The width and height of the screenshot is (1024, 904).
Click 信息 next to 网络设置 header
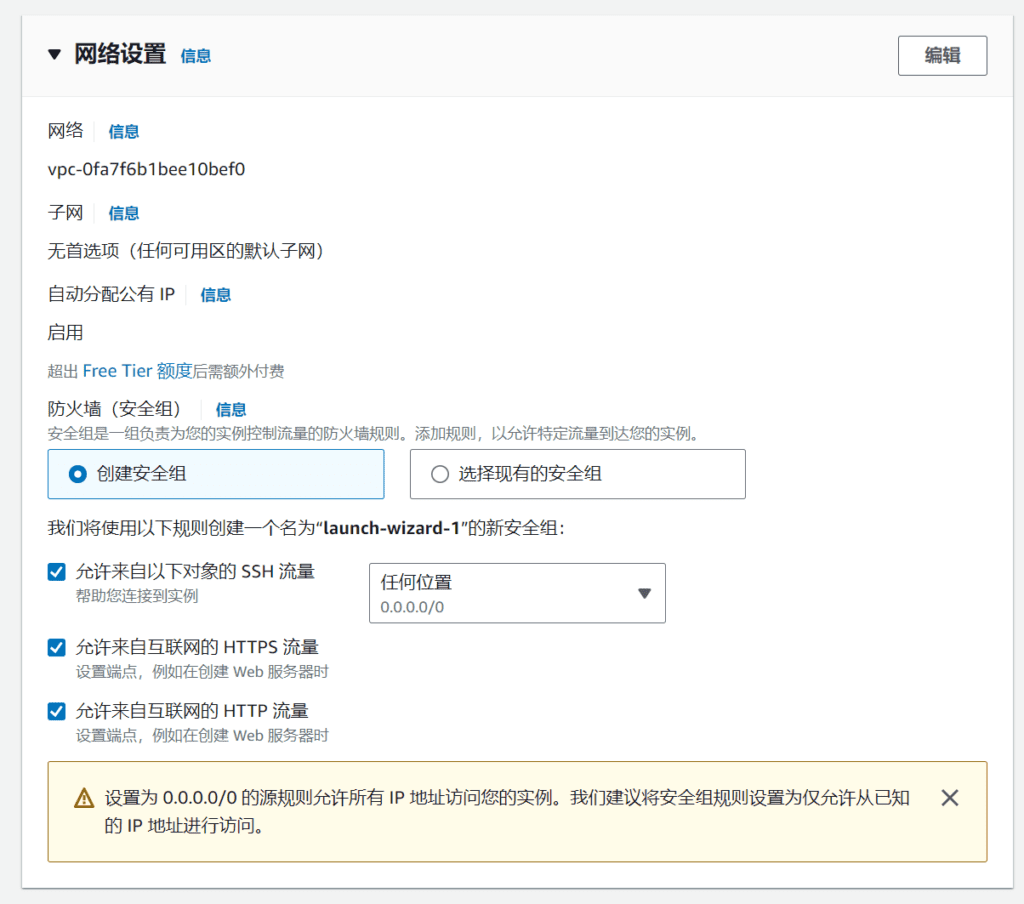tap(195, 57)
